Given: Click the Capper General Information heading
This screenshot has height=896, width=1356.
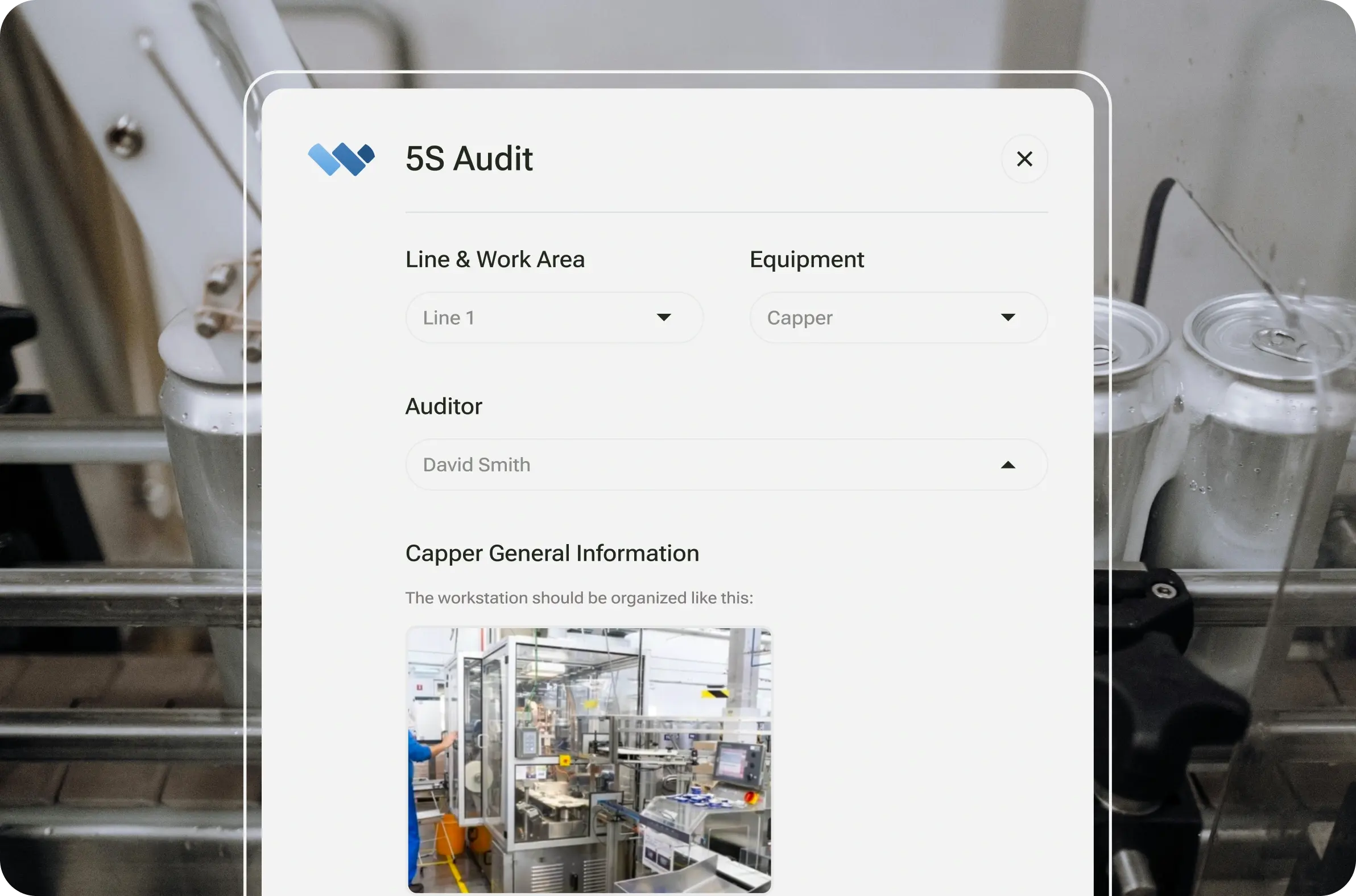Looking at the screenshot, I should point(552,553).
